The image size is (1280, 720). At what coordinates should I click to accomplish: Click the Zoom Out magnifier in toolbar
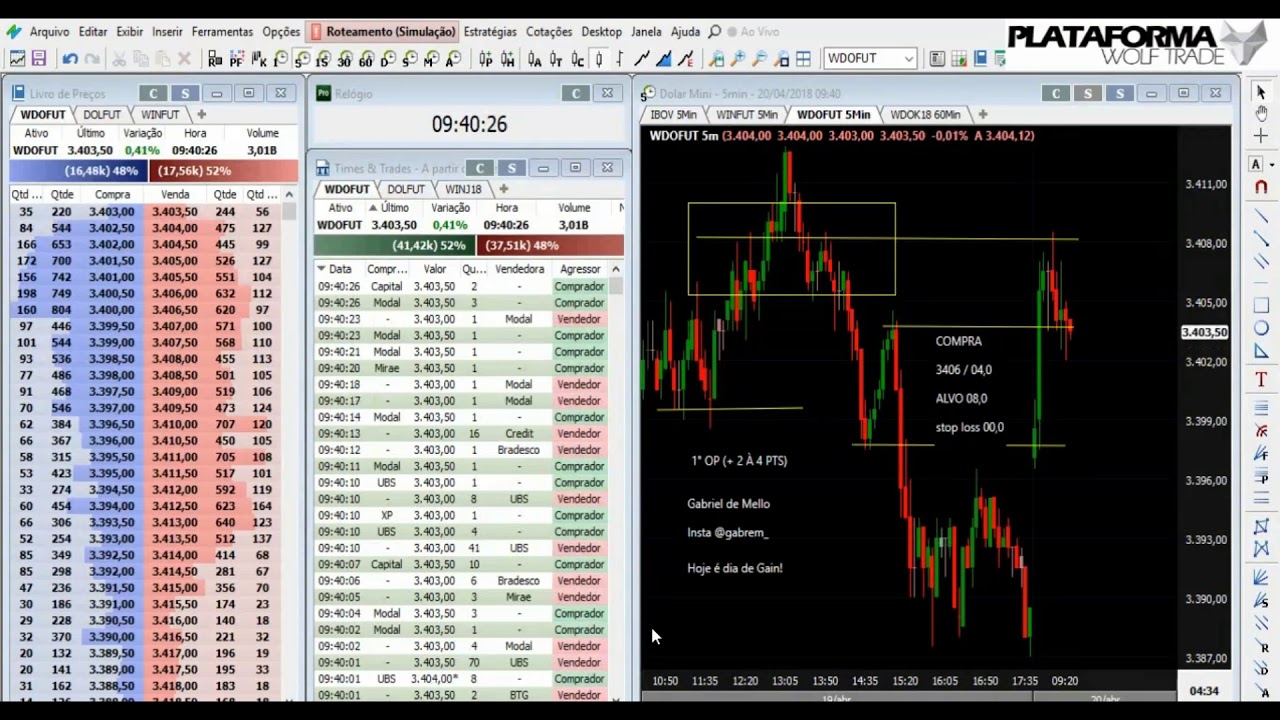point(760,59)
